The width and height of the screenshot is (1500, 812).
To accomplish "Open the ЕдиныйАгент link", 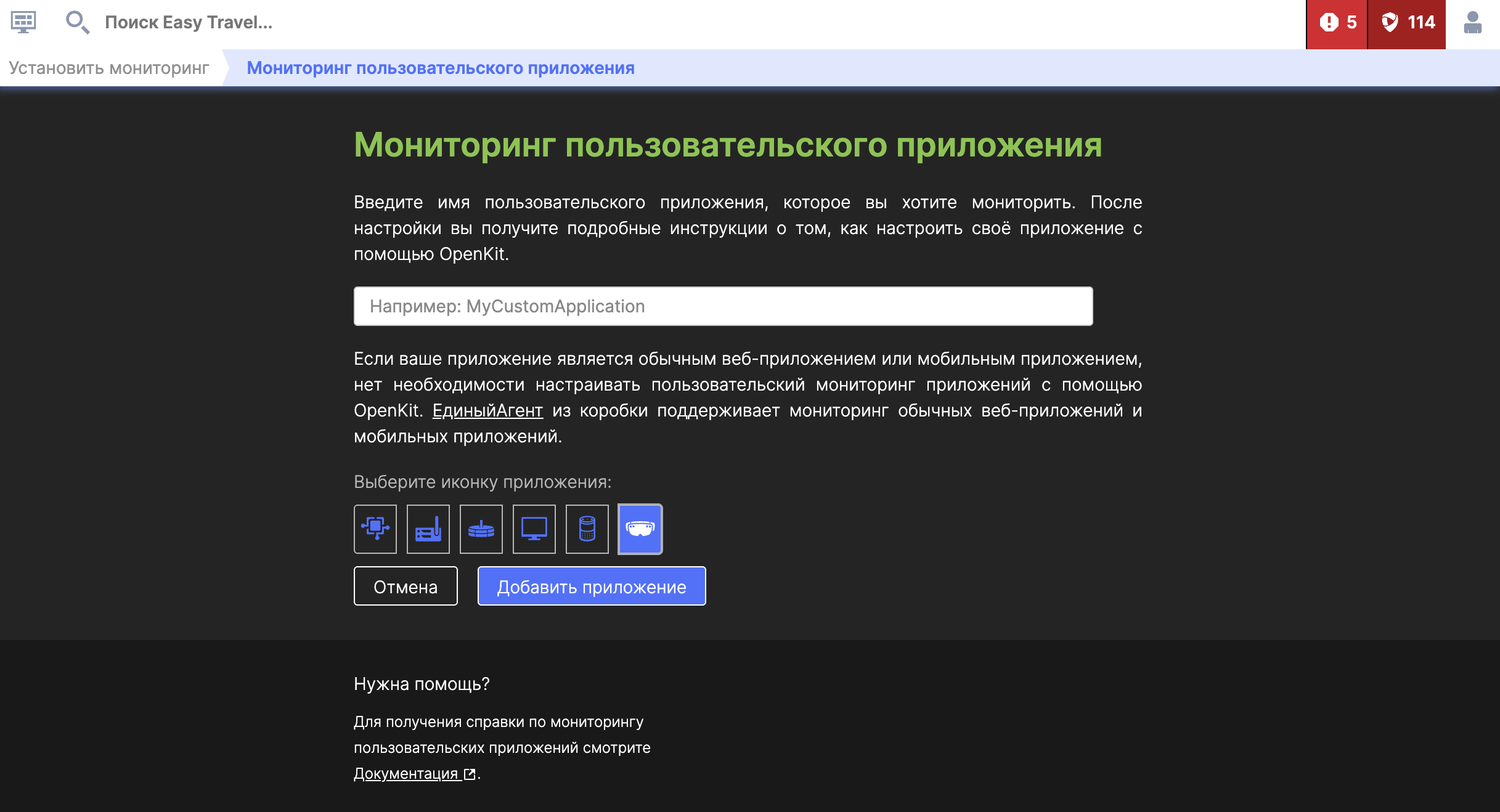I will coord(487,410).
